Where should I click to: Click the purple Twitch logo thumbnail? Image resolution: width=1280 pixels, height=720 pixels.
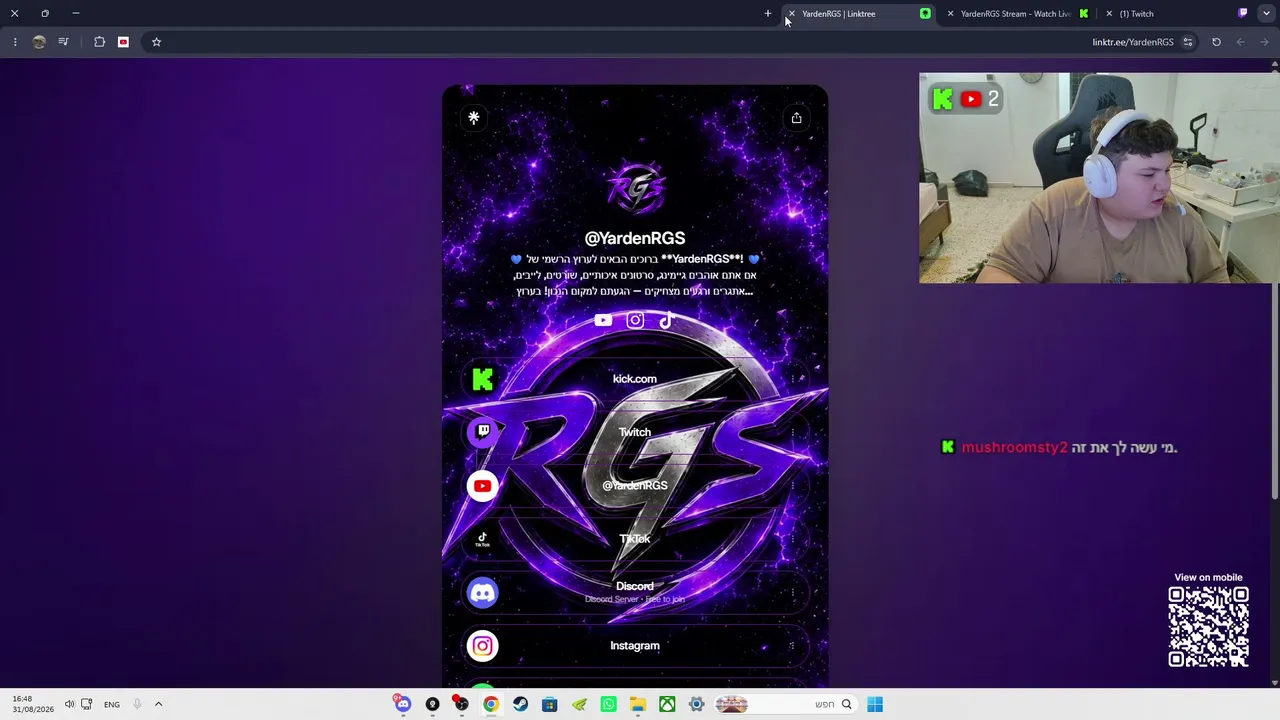[483, 432]
